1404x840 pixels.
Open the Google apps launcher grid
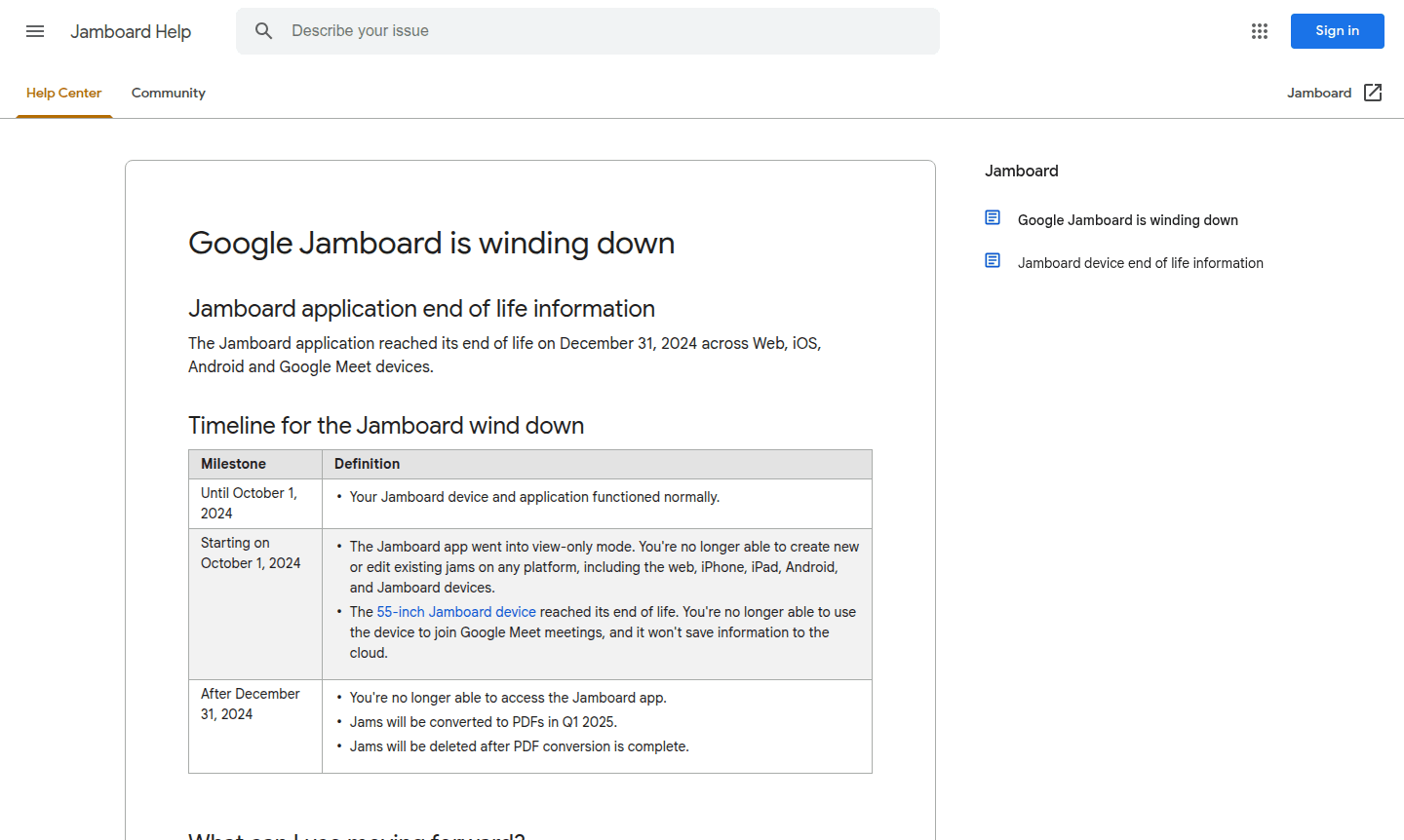(1259, 31)
